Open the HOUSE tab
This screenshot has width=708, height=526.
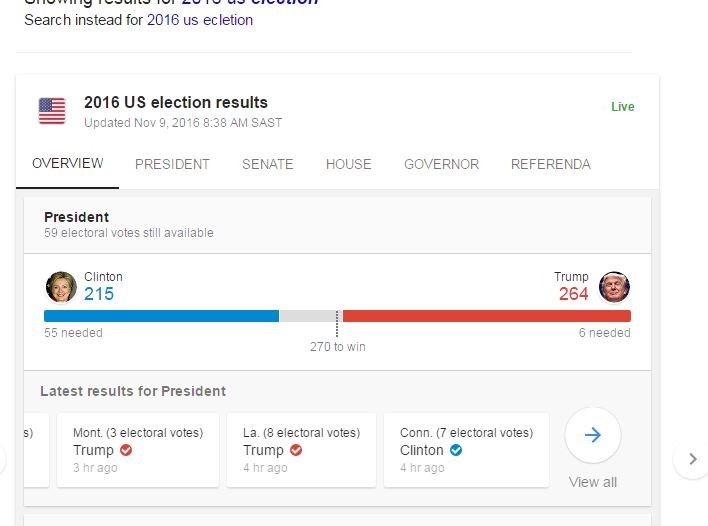click(x=349, y=164)
